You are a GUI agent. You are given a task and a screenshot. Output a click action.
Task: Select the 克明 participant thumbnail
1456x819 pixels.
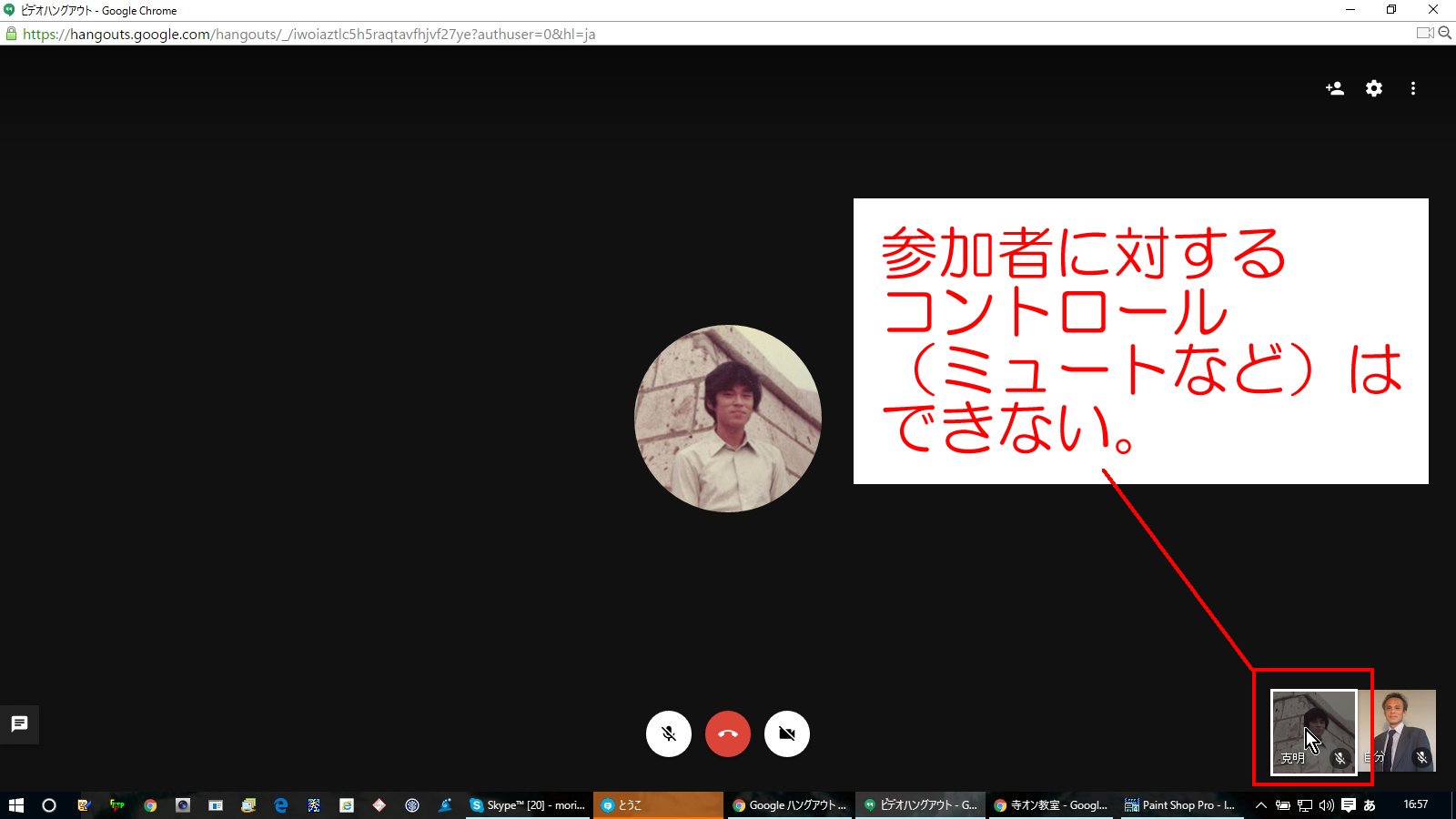click(1314, 732)
